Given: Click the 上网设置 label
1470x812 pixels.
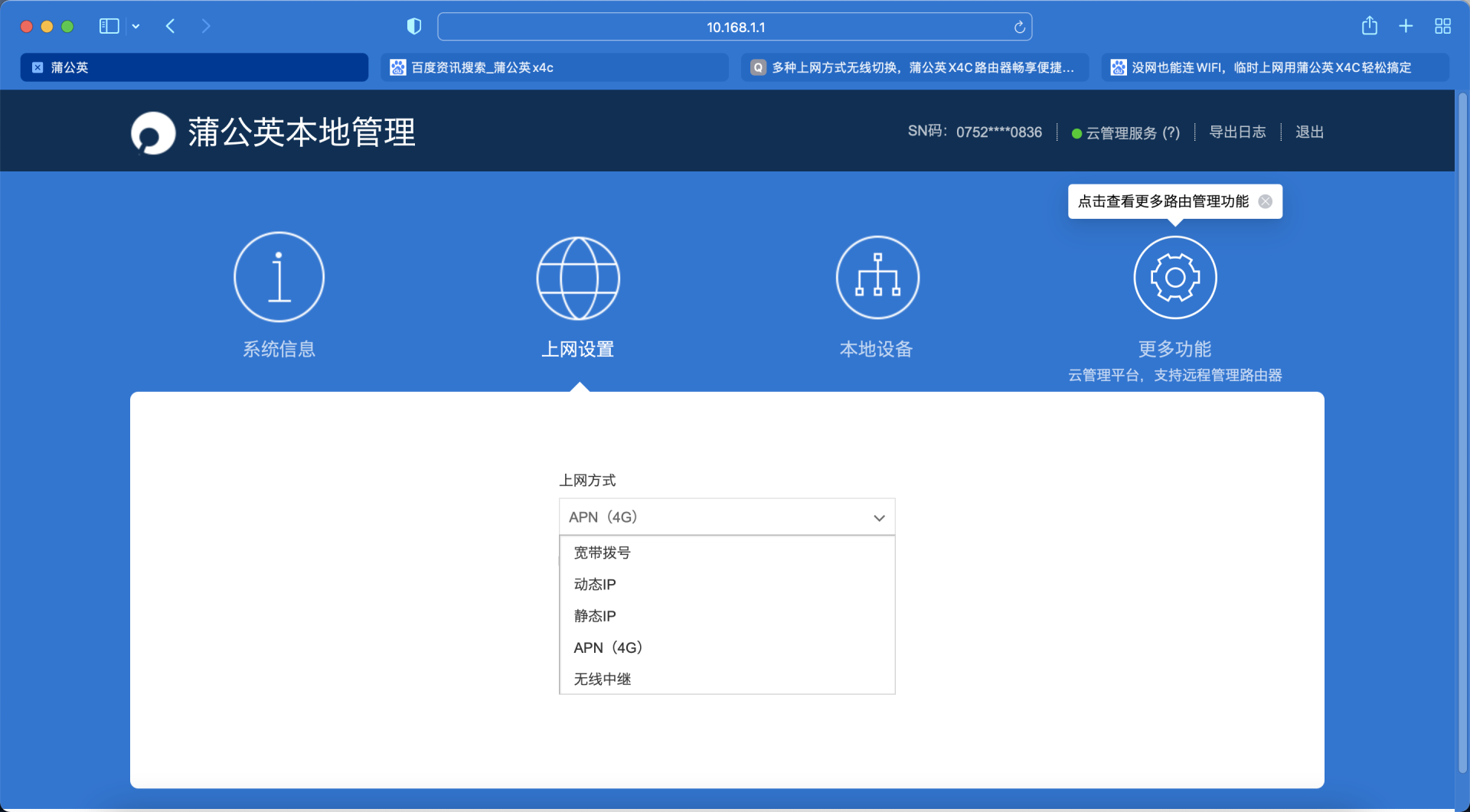Looking at the screenshot, I should [x=578, y=349].
